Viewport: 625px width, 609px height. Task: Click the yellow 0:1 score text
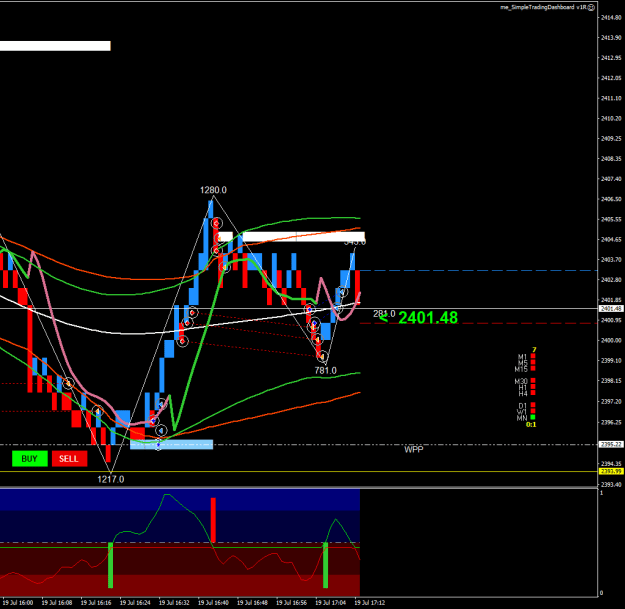tap(531, 424)
